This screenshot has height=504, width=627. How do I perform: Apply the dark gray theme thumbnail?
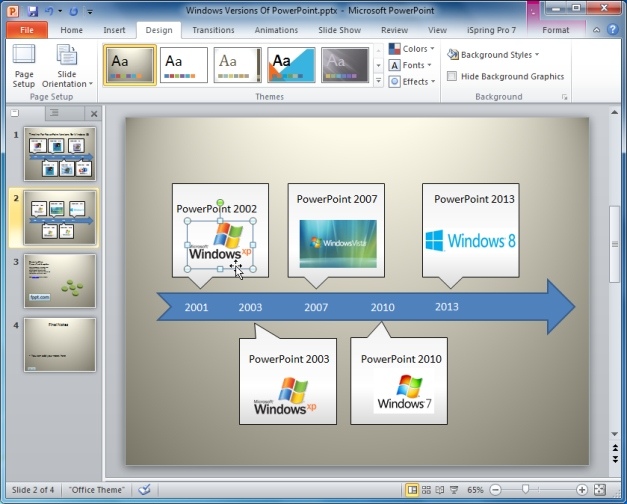pyautogui.click(x=345, y=65)
